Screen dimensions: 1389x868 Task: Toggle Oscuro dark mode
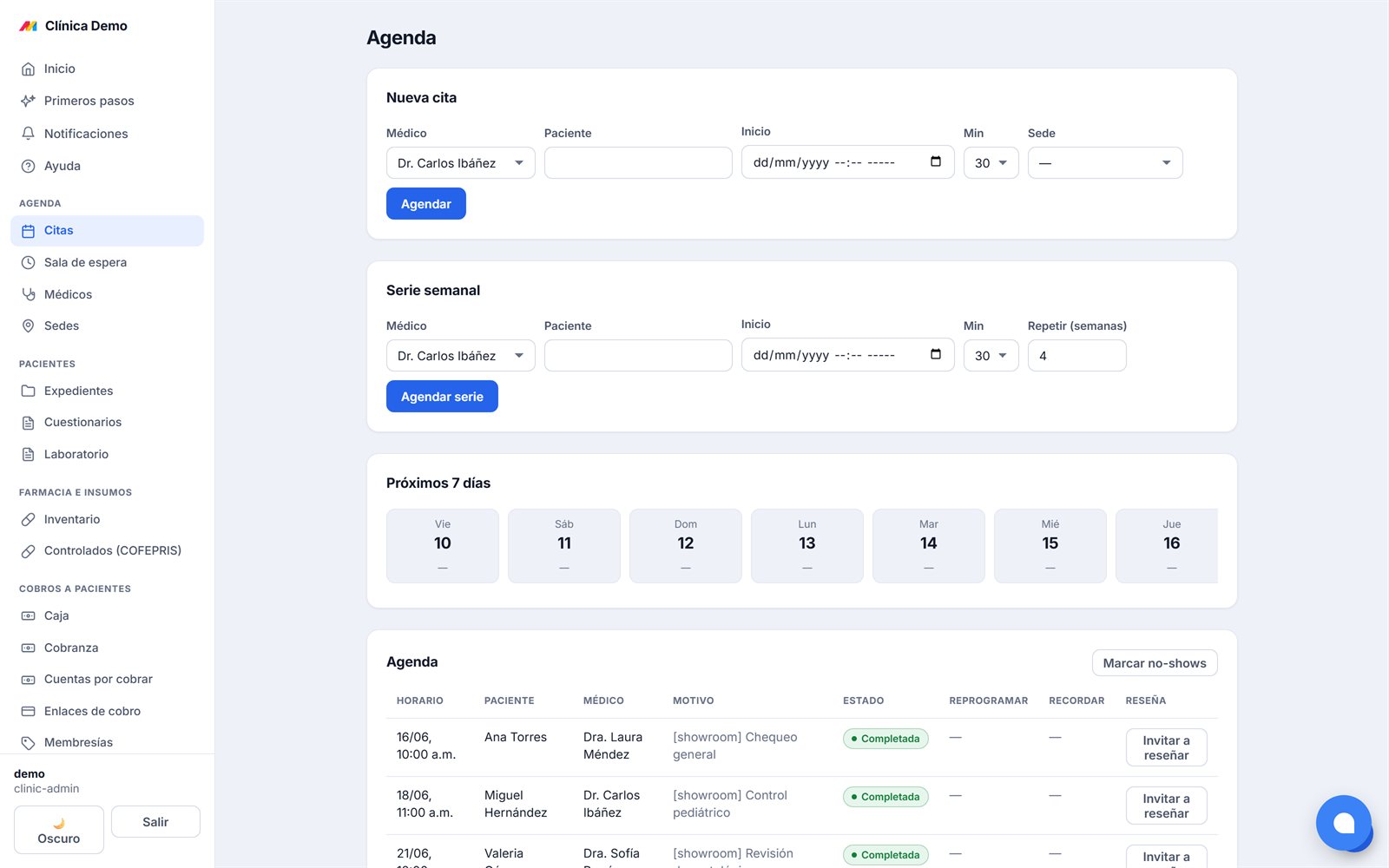[x=59, y=830]
